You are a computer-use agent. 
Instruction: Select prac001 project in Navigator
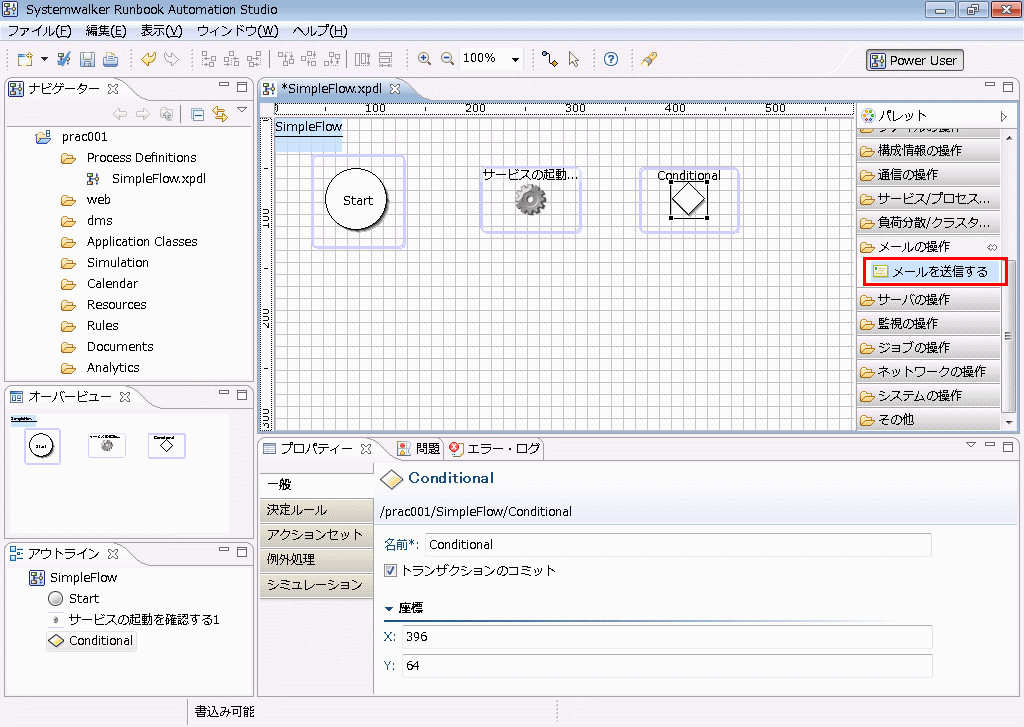(x=84, y=137)
